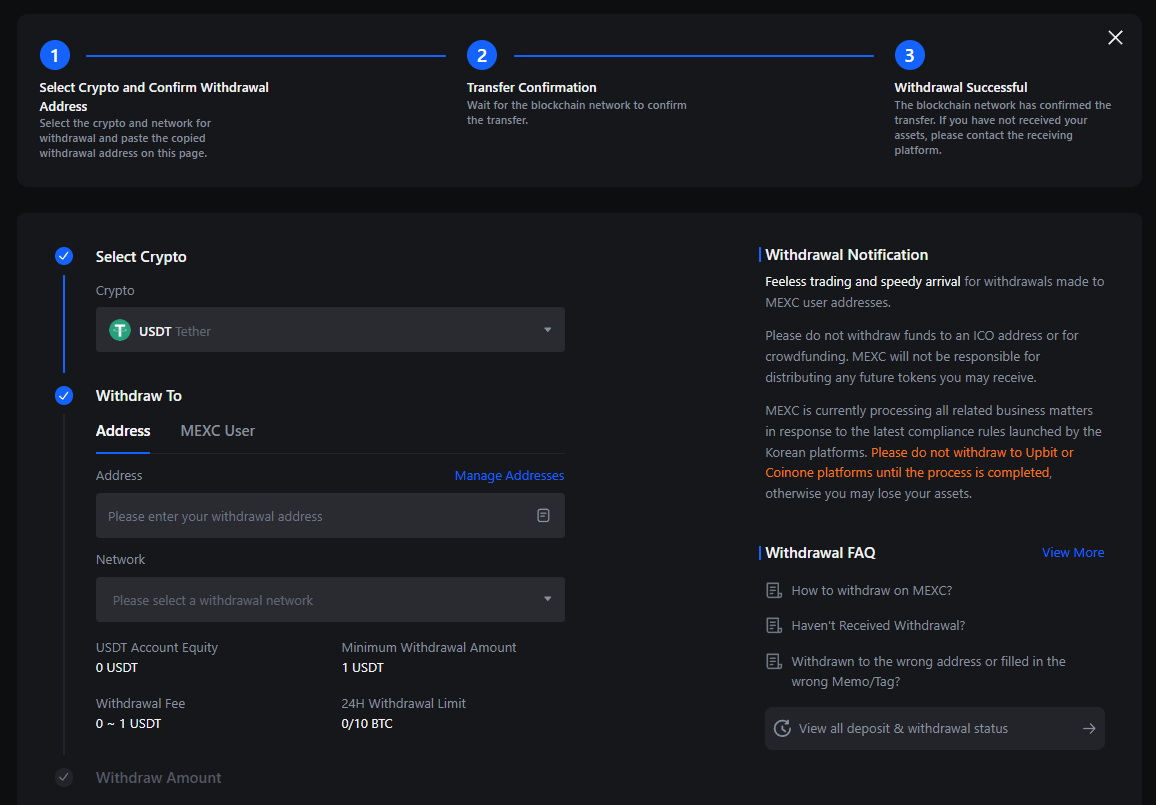The height and width of the screenshot is (805, 1156).
Task: Click the Withdrawal FAQ heading
Action: click(820, 553)
